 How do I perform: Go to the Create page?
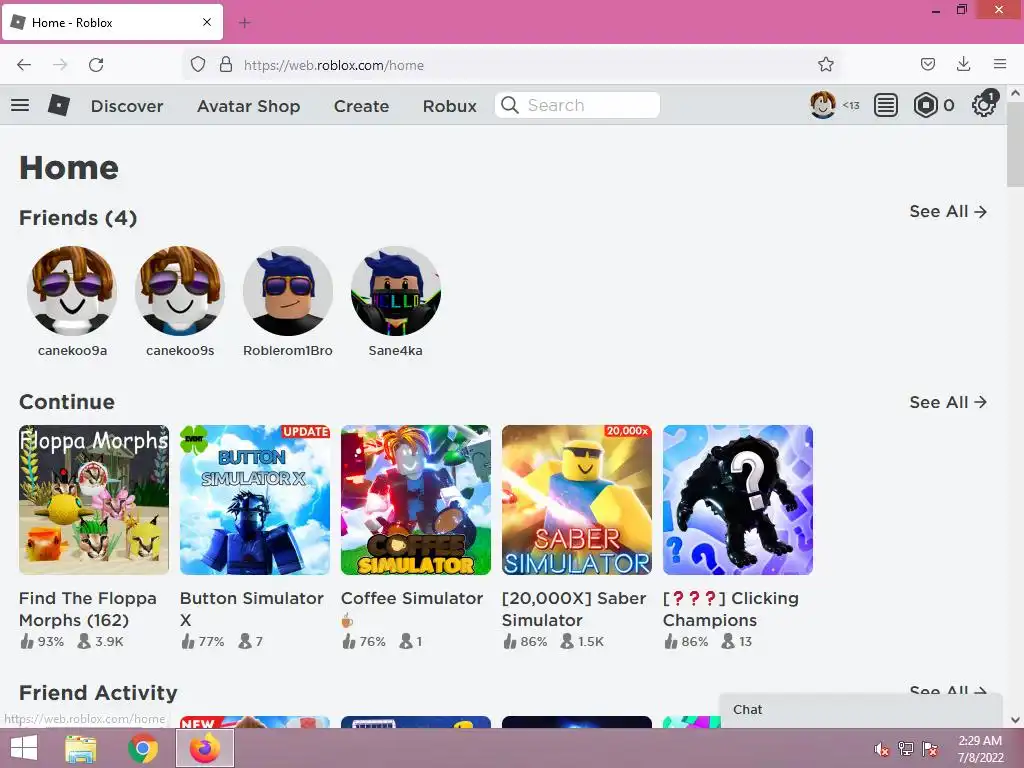coord(361,106)
